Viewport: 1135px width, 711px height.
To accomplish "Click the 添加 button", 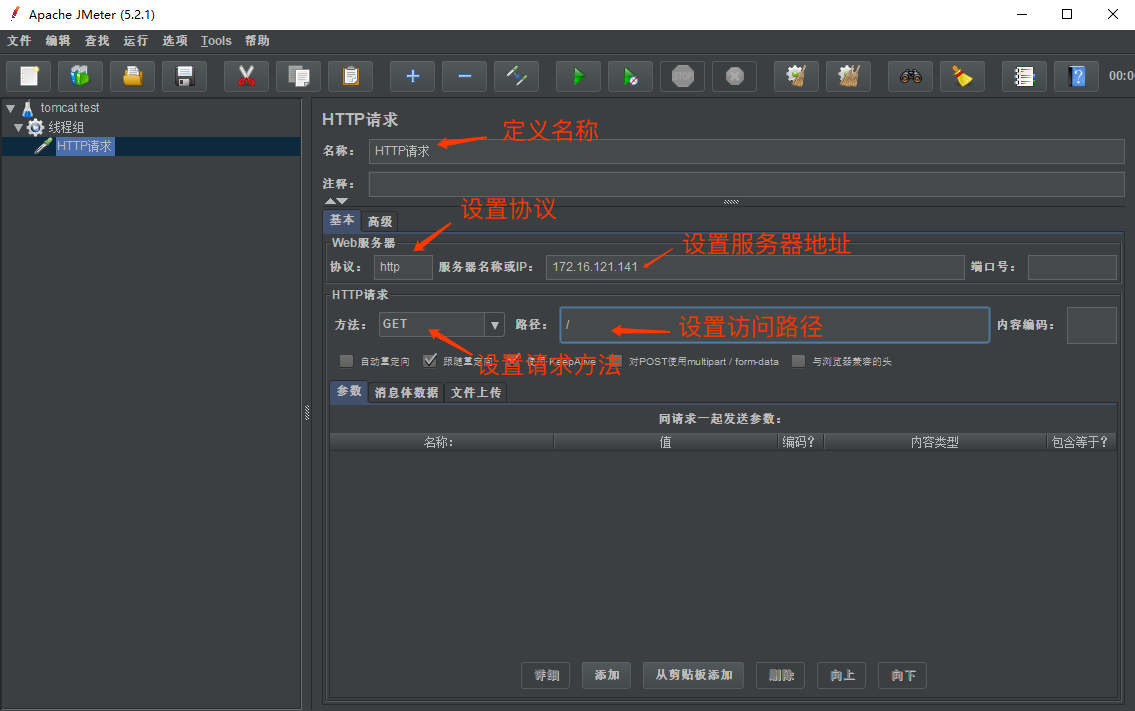I will 606,676.
